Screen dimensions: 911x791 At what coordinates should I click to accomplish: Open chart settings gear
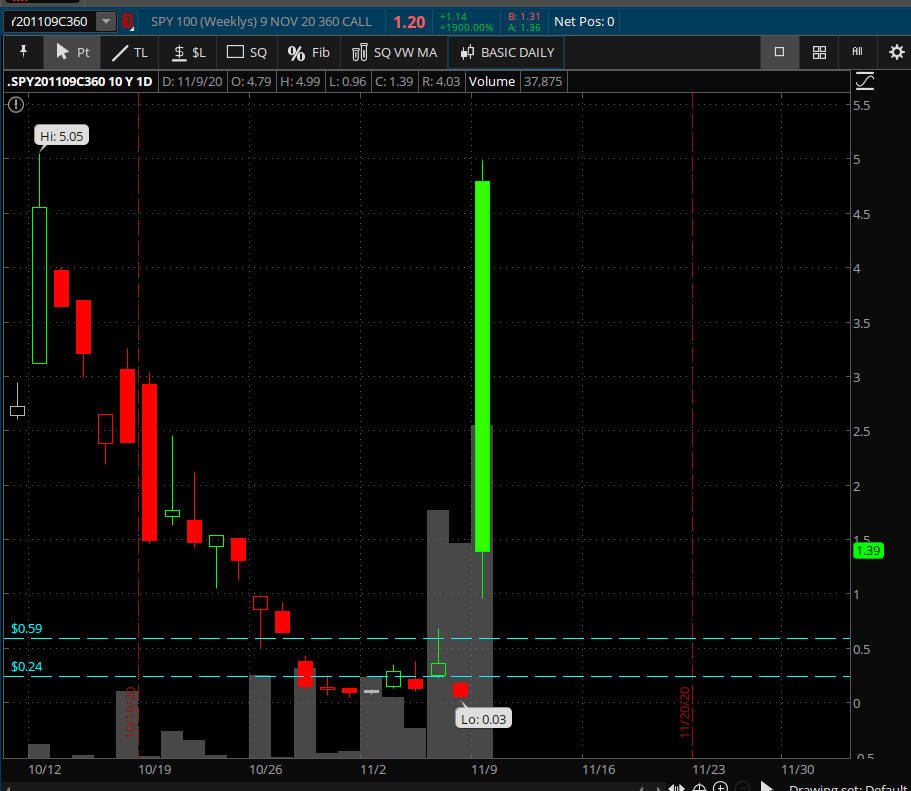(x=896, y=52)
